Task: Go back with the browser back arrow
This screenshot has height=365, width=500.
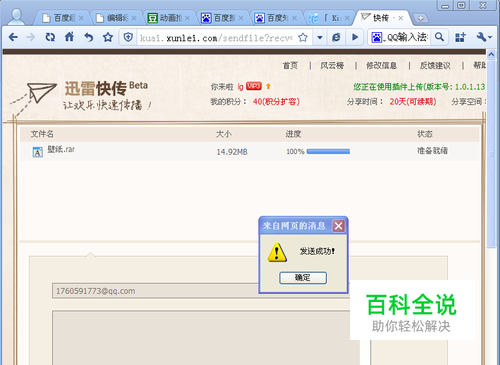Action: (x=13, y=37)
